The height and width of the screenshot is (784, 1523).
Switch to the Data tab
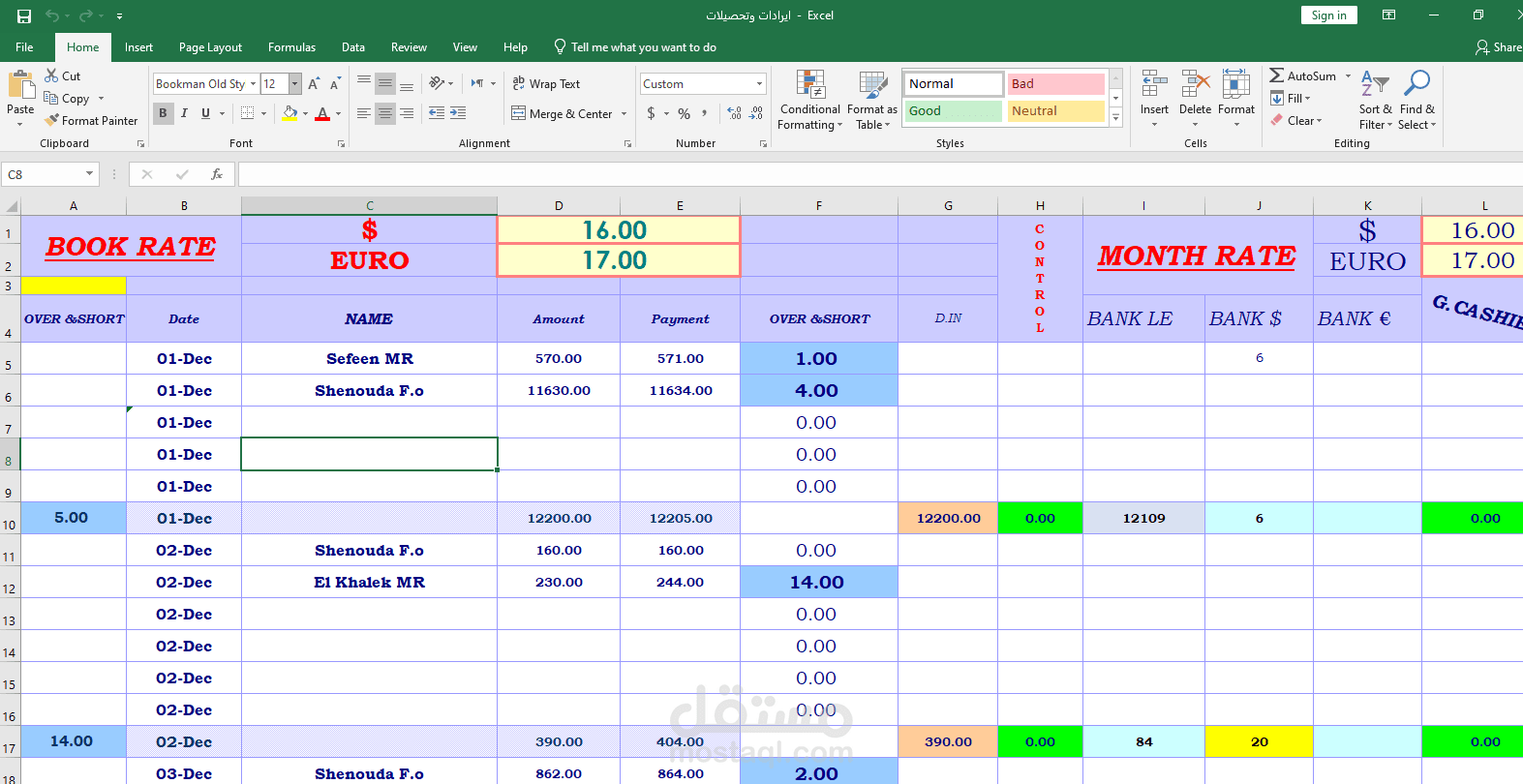353,46
